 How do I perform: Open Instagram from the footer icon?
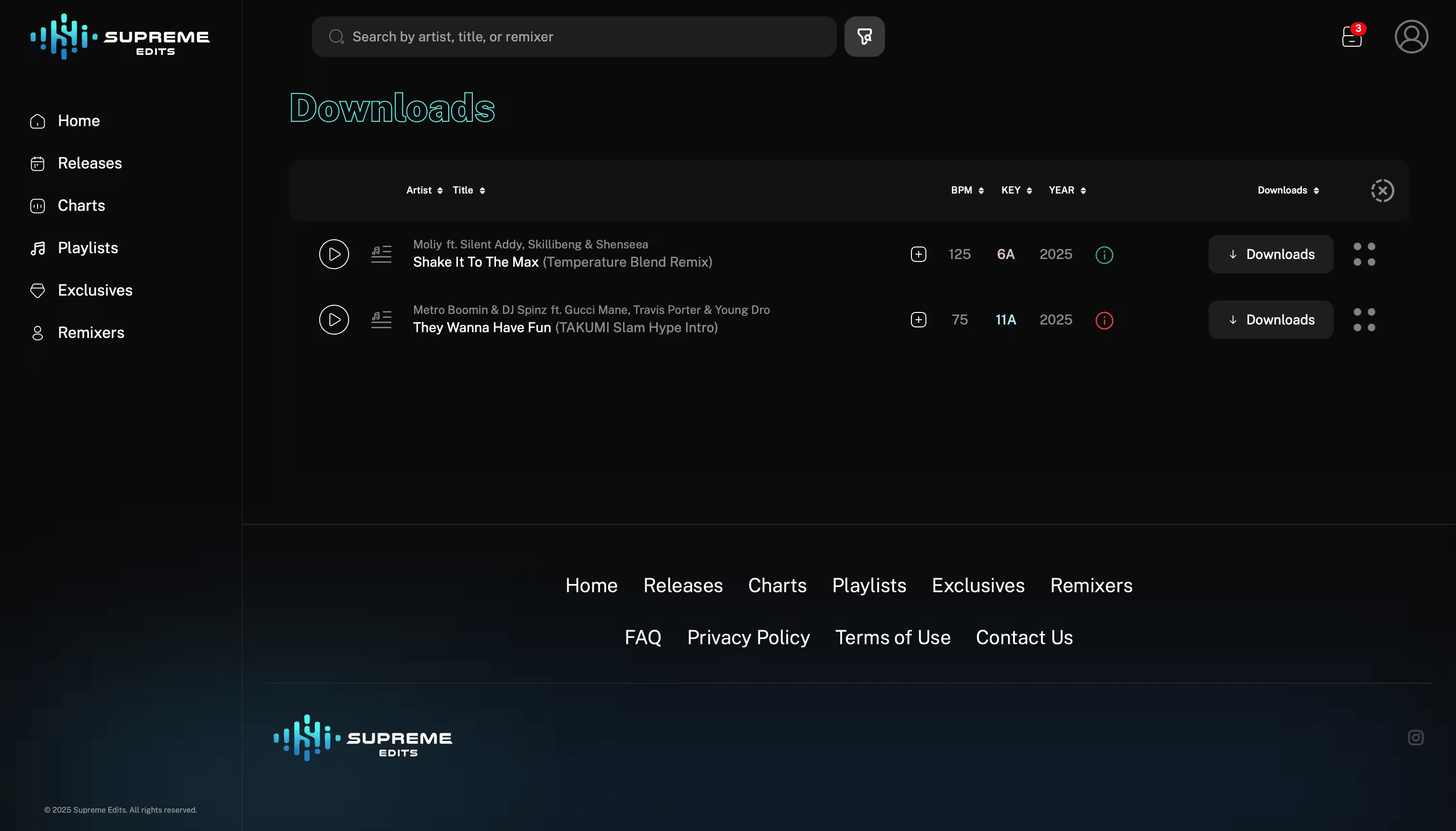tap(1416, 738)
